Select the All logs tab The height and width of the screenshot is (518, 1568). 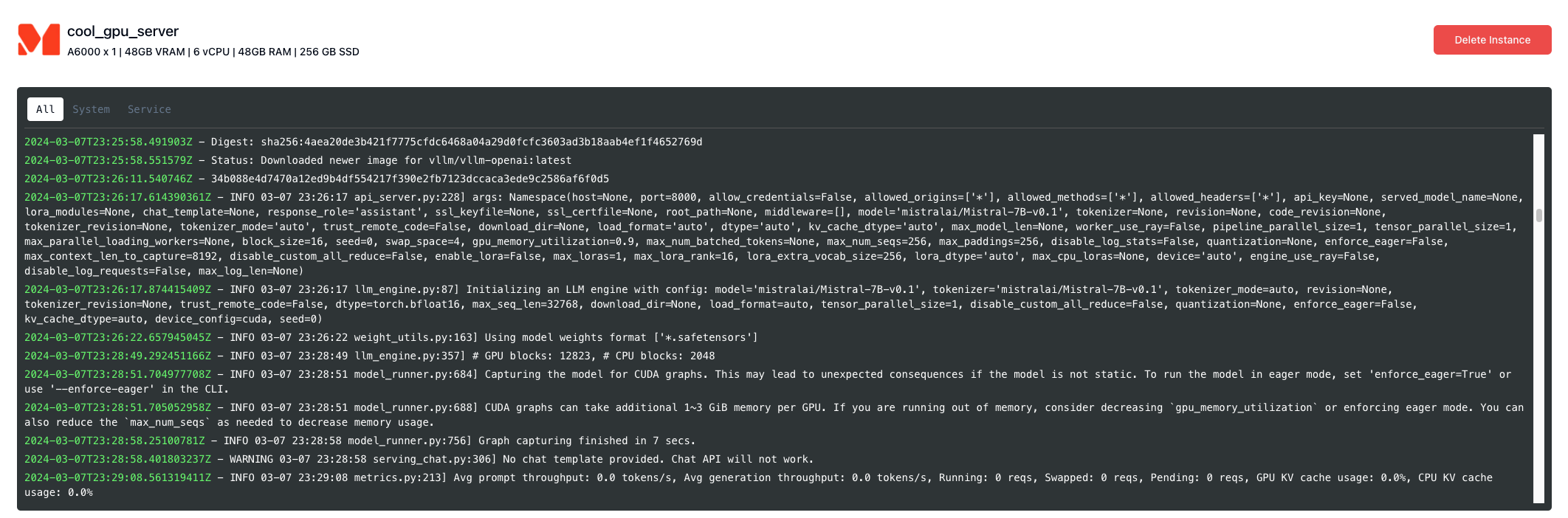(x=45, y=109)
